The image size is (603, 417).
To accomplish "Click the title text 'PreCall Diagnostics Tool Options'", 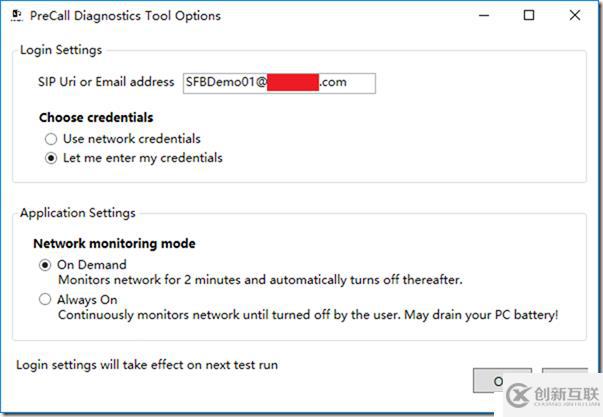I will (x=125, y=16).
